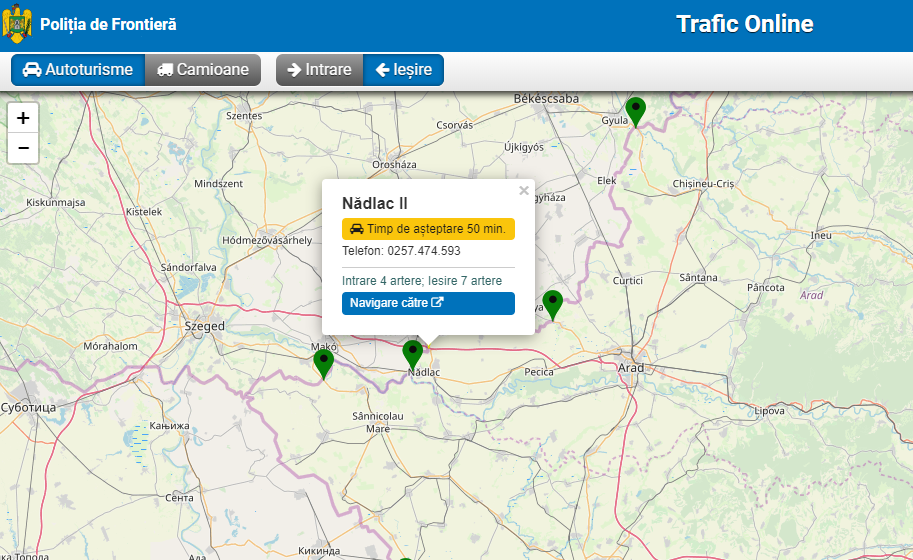Click the phone number 0257.474.593
The width and height of the screenshot is (913, 560).
[424, 251]
